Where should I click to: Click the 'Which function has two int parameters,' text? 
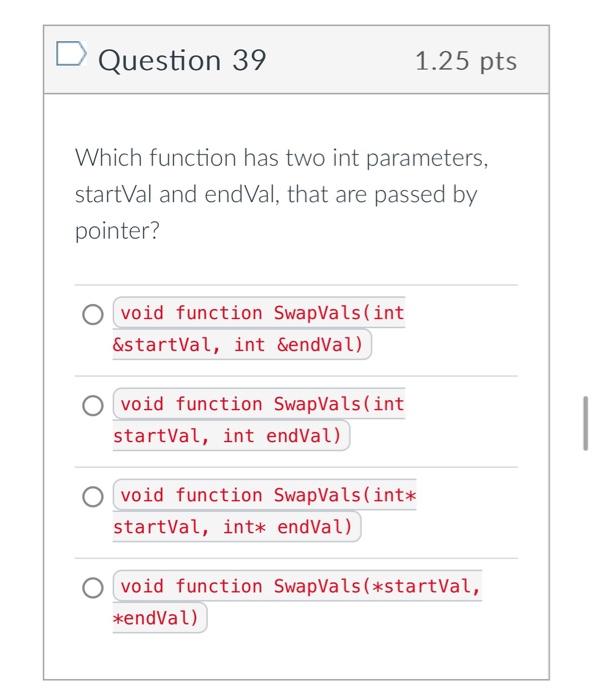coord(282,158)
